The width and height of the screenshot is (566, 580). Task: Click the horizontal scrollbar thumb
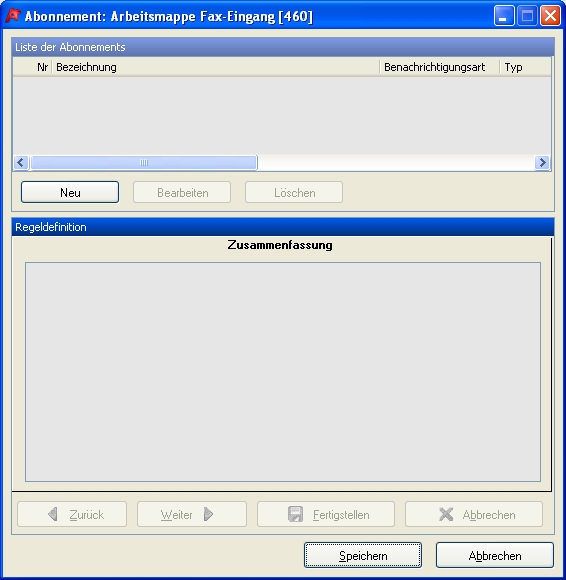(x=144, y=162)
